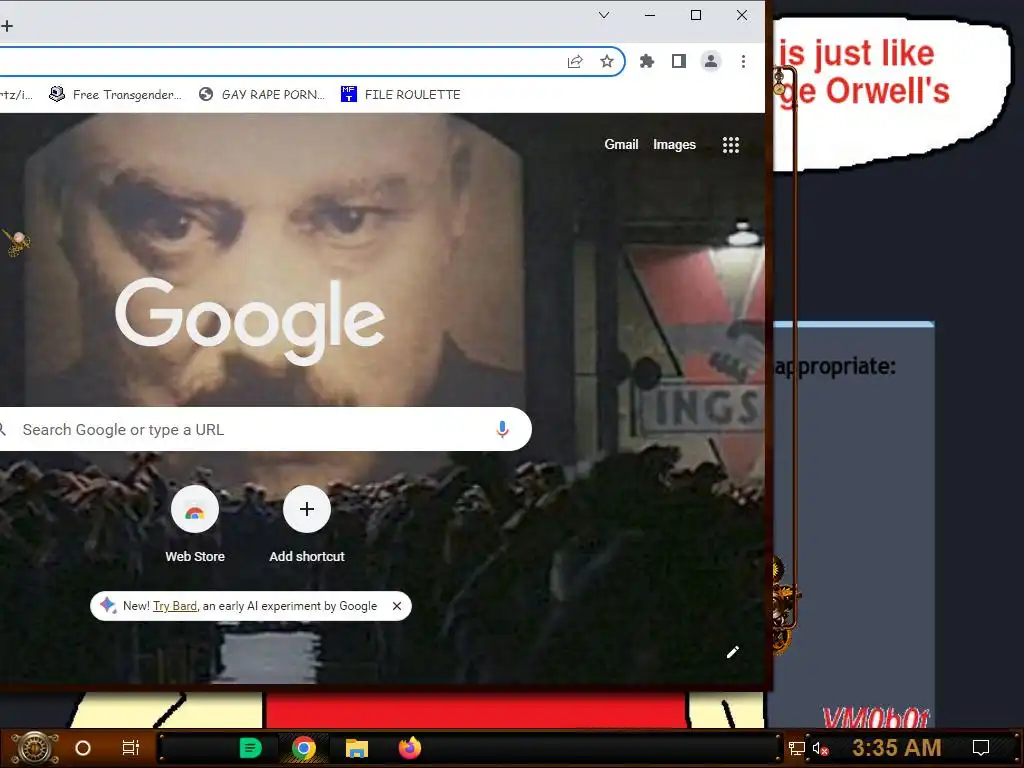Image resolution: width=1024 pixels, height=768 pixels.
Task: Click the Add shortcut button
Action: 307,524
